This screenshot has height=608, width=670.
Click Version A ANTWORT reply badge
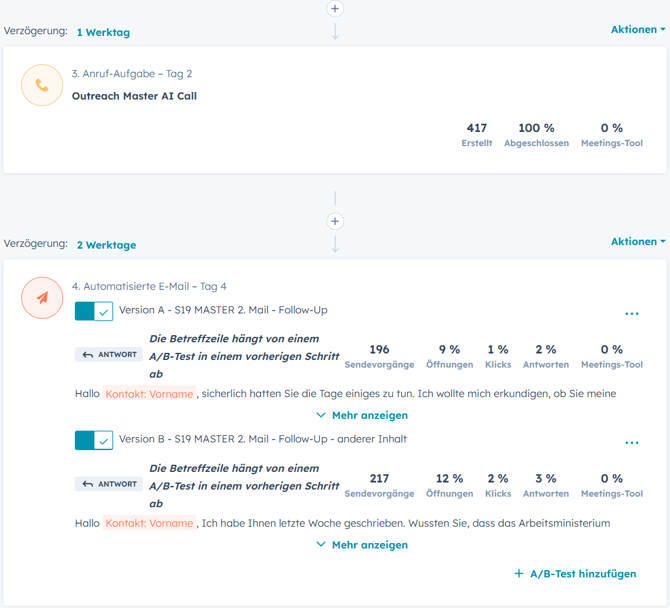coord(109,355)
